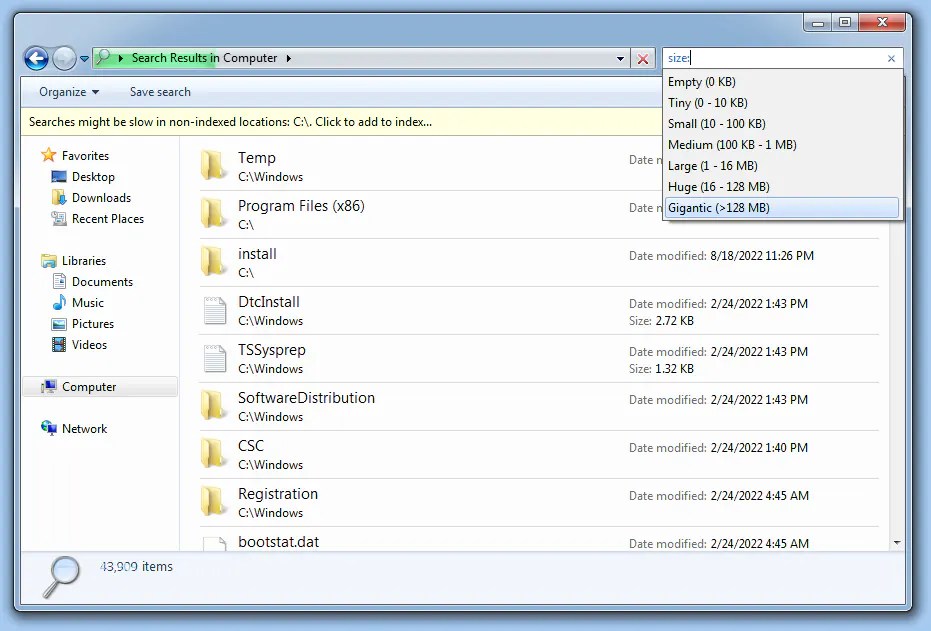Choose the "Medium (100 KB - 1 MB)" option
Screen dimensions: 931x631
pos(731,144)
